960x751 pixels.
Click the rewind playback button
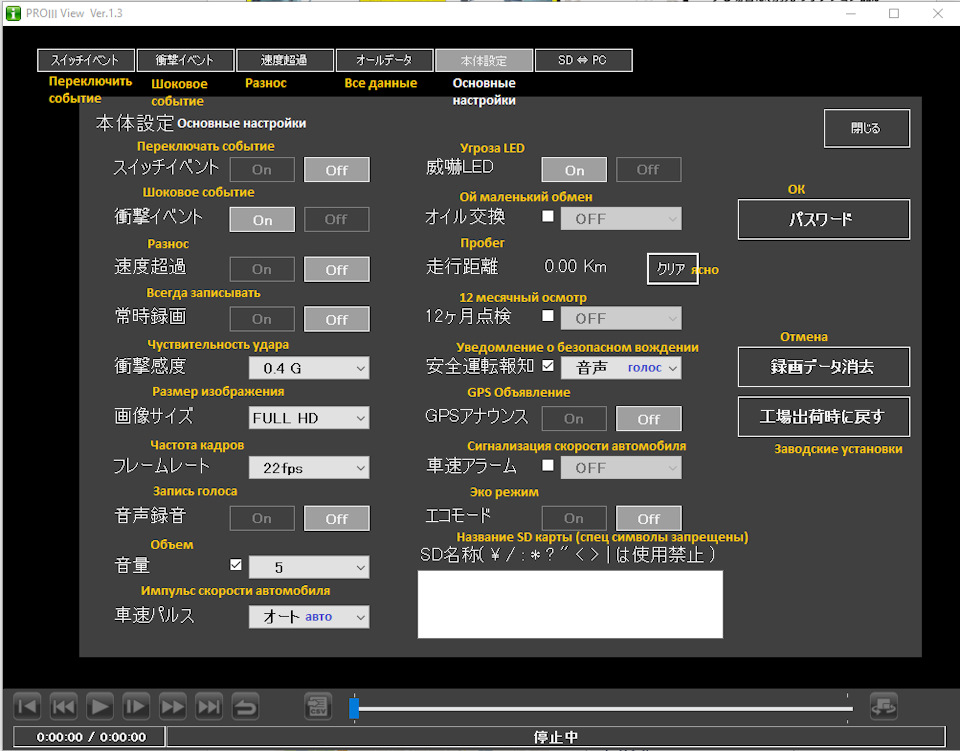click(x=63, y=707)
